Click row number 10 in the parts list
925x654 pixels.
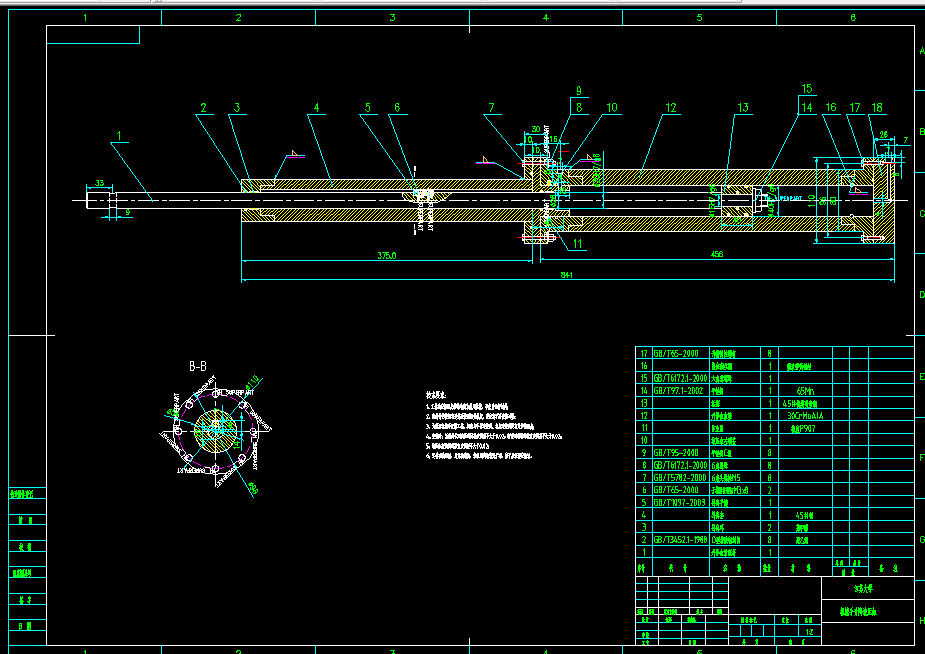(644, 441)
